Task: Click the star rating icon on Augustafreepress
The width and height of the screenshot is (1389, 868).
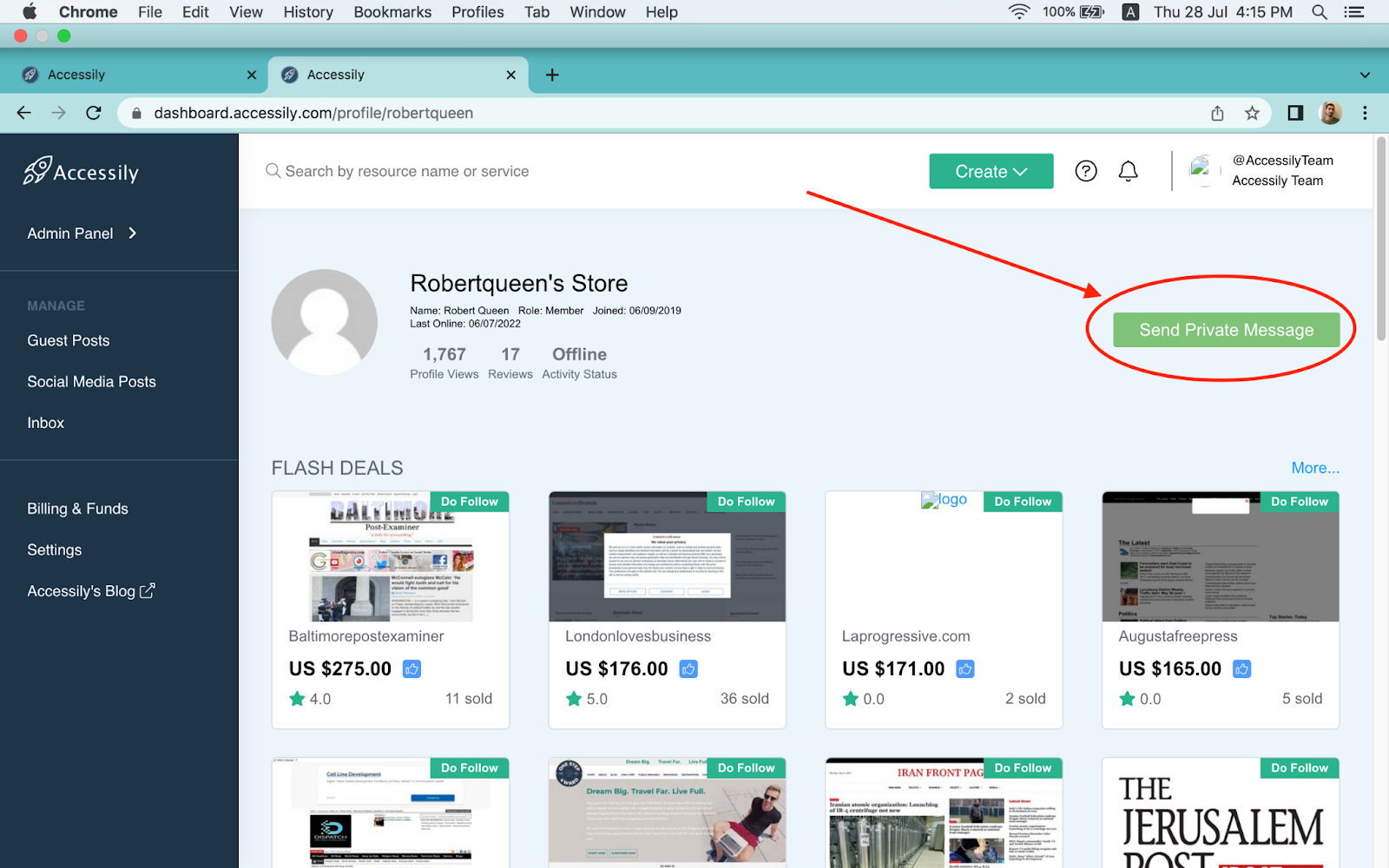Action: coord(1128,699)
